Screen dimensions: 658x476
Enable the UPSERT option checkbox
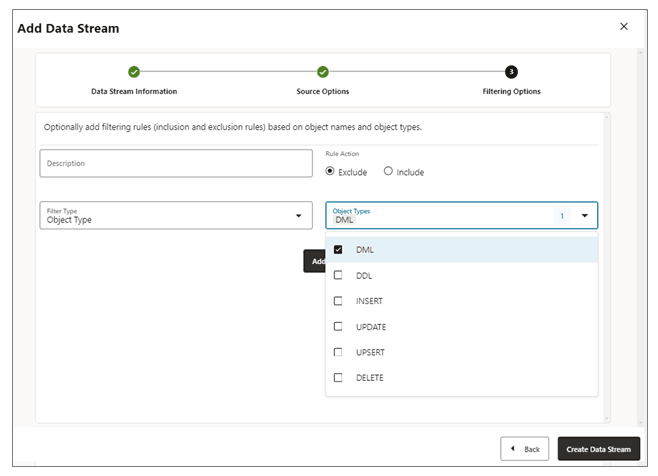pos(338,352)
